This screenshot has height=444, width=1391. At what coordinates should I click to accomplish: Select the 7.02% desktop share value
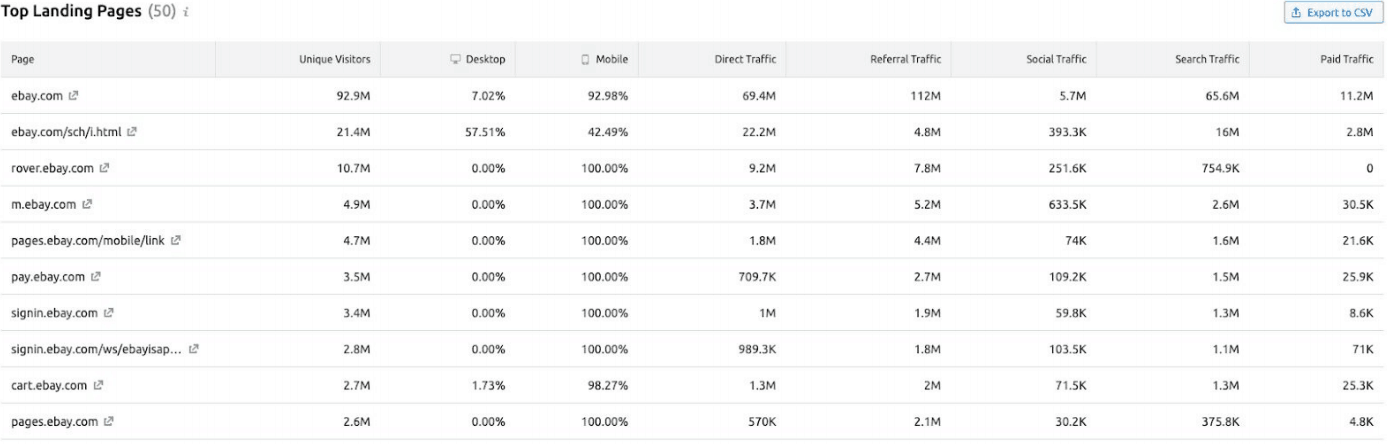click(x=488, y=96)
